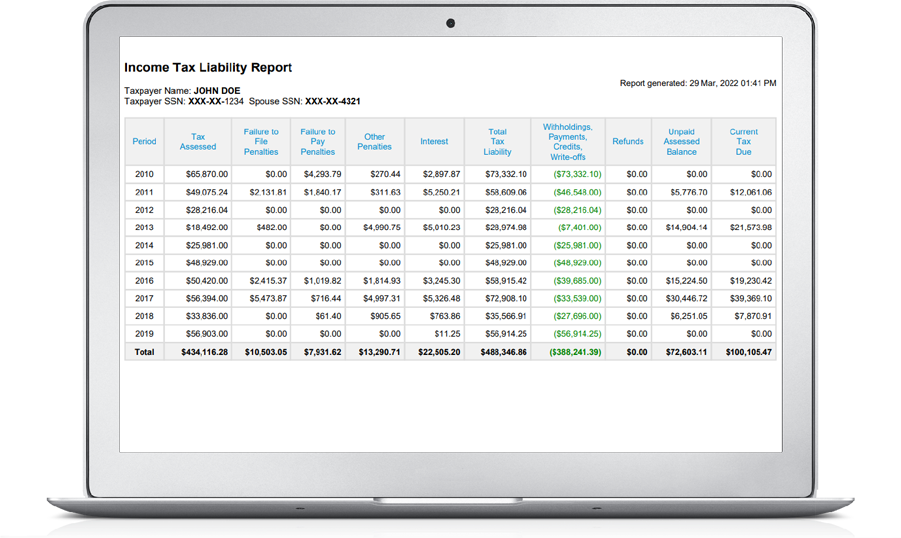Select interest value $5,010.23
901x538 pixels.
(x=441, y=228)
